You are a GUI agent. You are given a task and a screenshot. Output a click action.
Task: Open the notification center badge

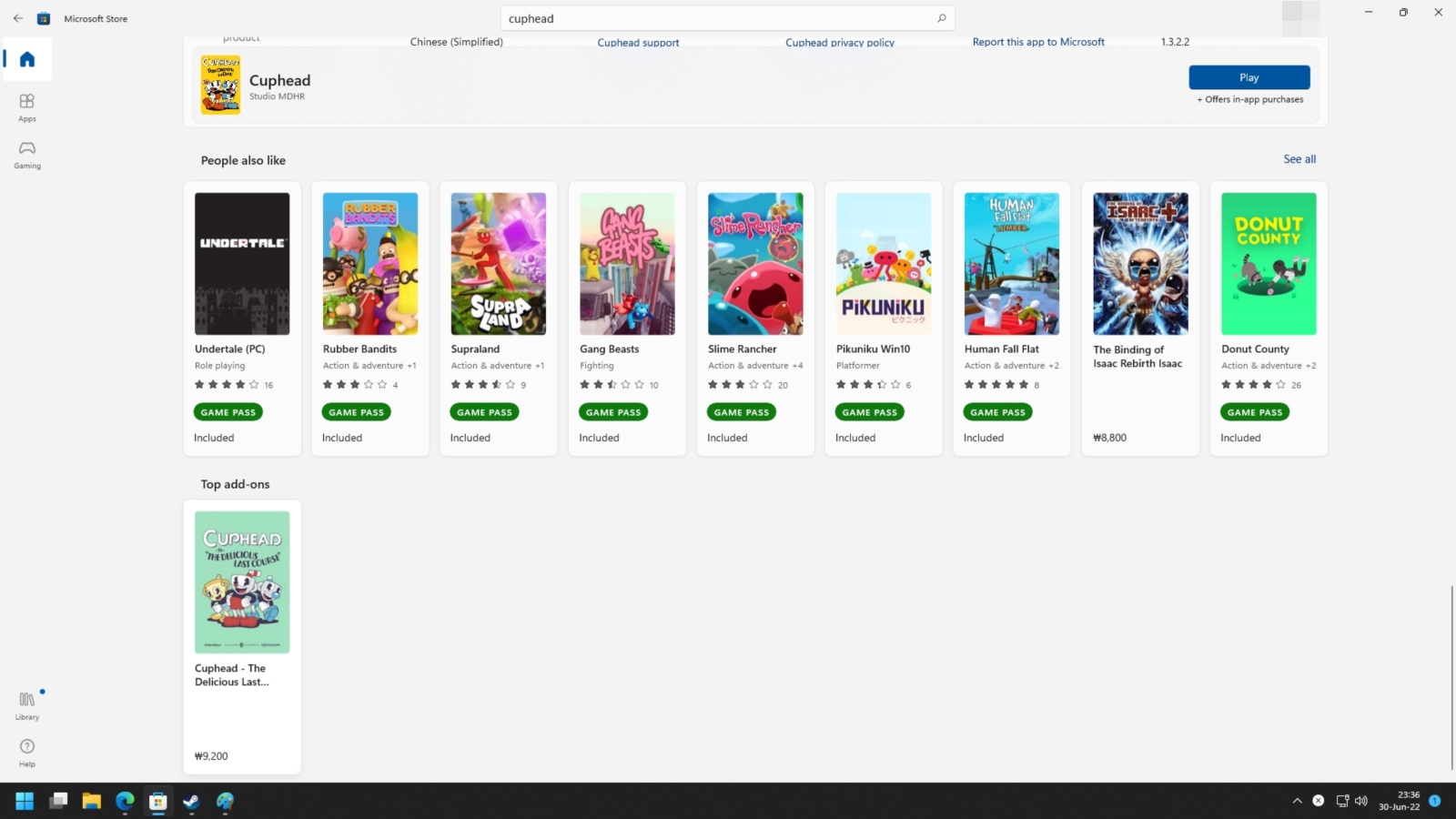[1435, 801]
